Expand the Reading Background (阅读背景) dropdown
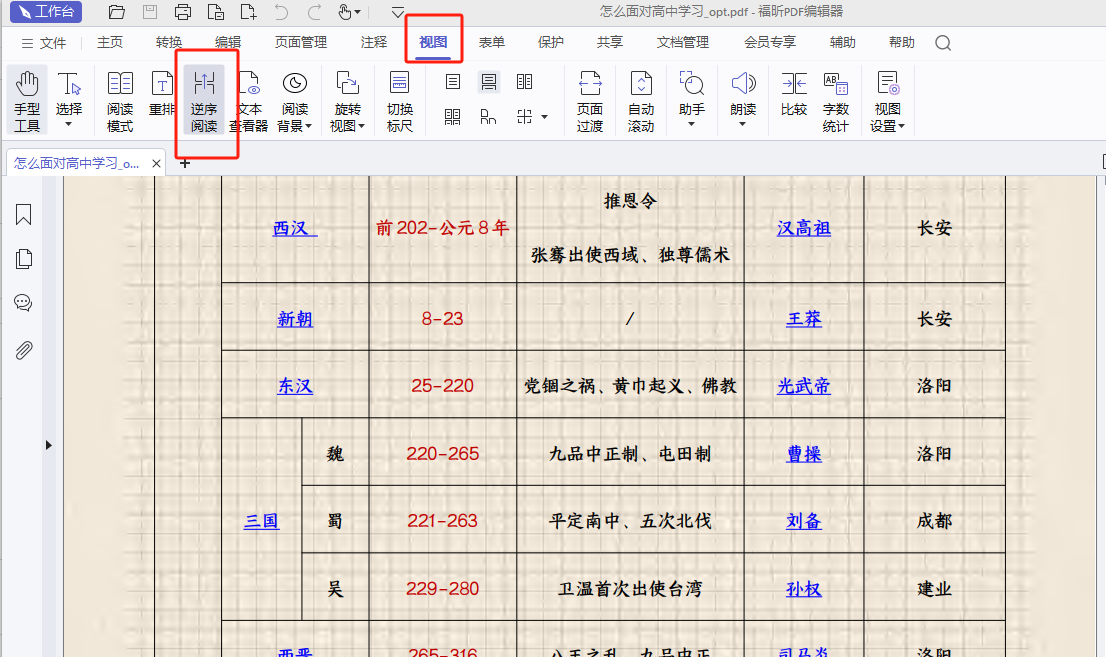The width and height of the screenshot is (1106, 657). (294, 100)
